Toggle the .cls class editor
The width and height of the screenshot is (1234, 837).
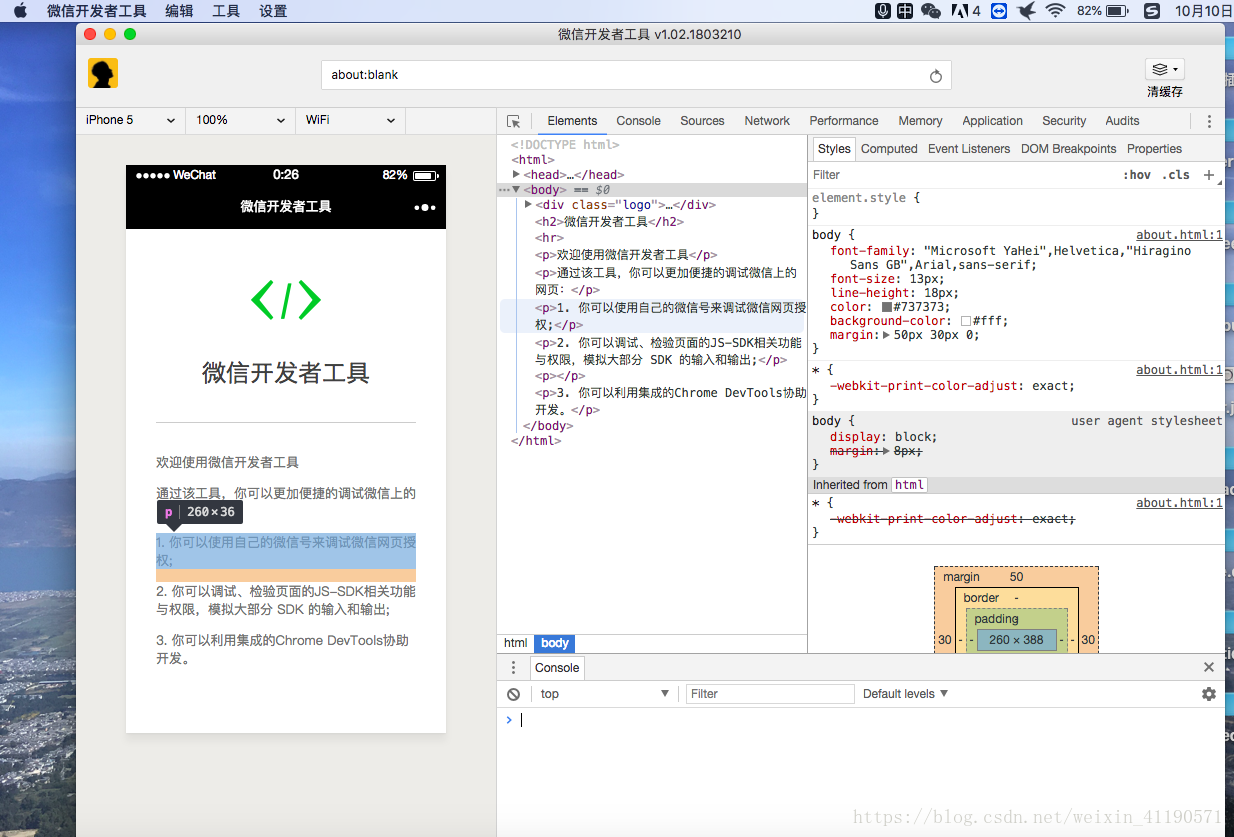click(x=1177, y=175)
